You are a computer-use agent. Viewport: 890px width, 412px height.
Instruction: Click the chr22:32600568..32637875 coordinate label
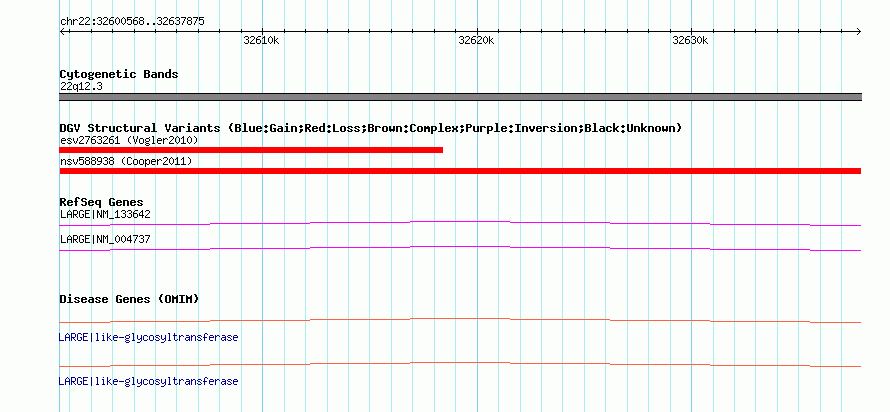tap(132, 22)
